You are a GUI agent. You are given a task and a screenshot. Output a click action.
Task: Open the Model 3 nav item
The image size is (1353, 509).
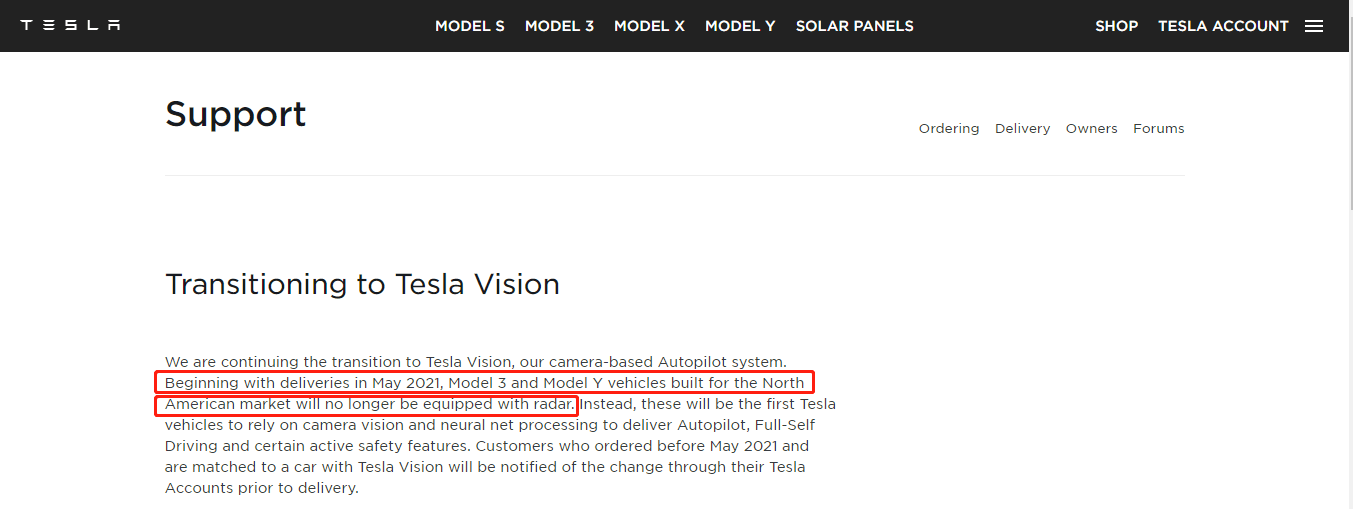coord(559,26)
